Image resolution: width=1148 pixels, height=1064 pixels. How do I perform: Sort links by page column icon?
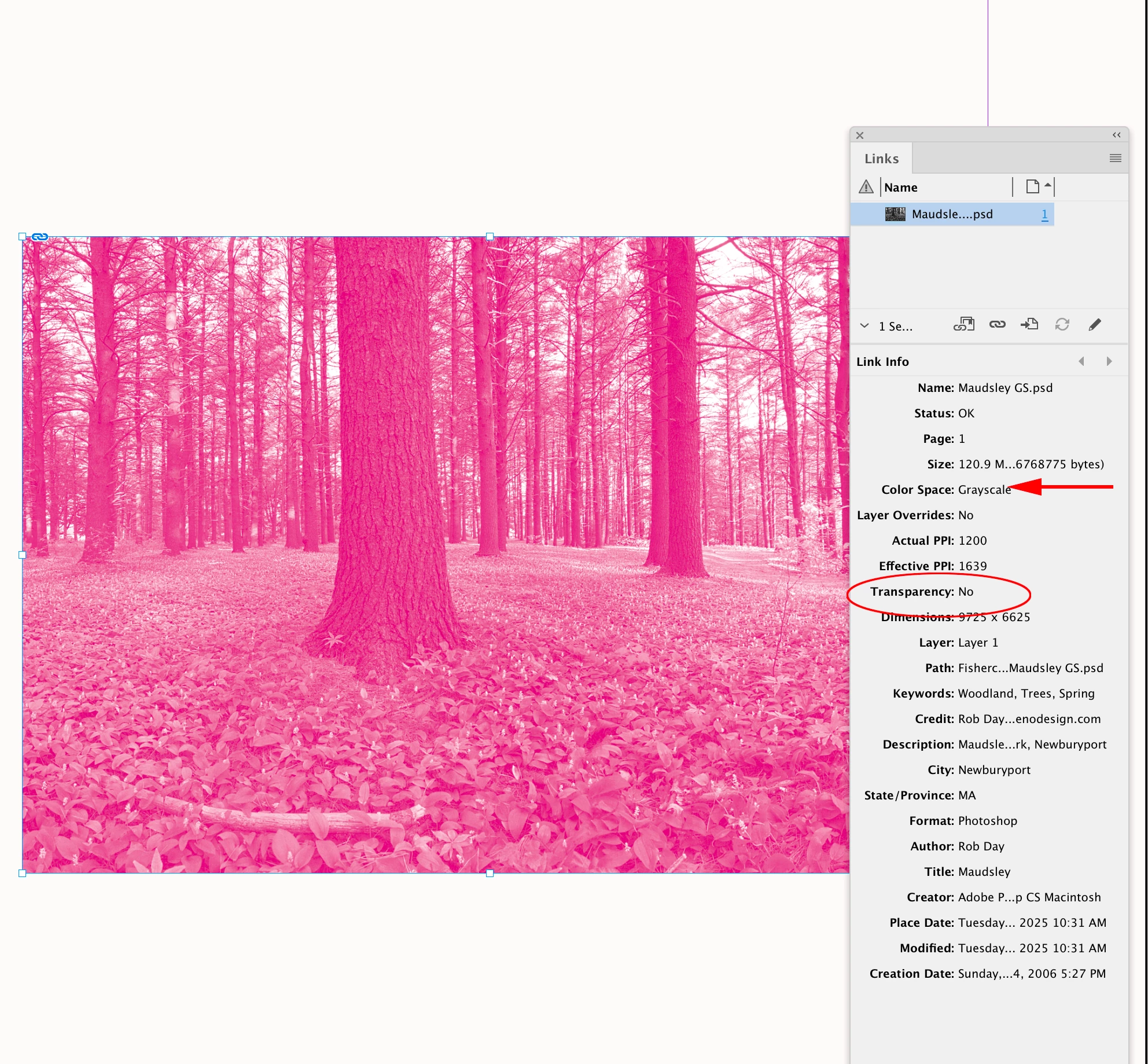pyautogui.click(x=1033, y=187)
